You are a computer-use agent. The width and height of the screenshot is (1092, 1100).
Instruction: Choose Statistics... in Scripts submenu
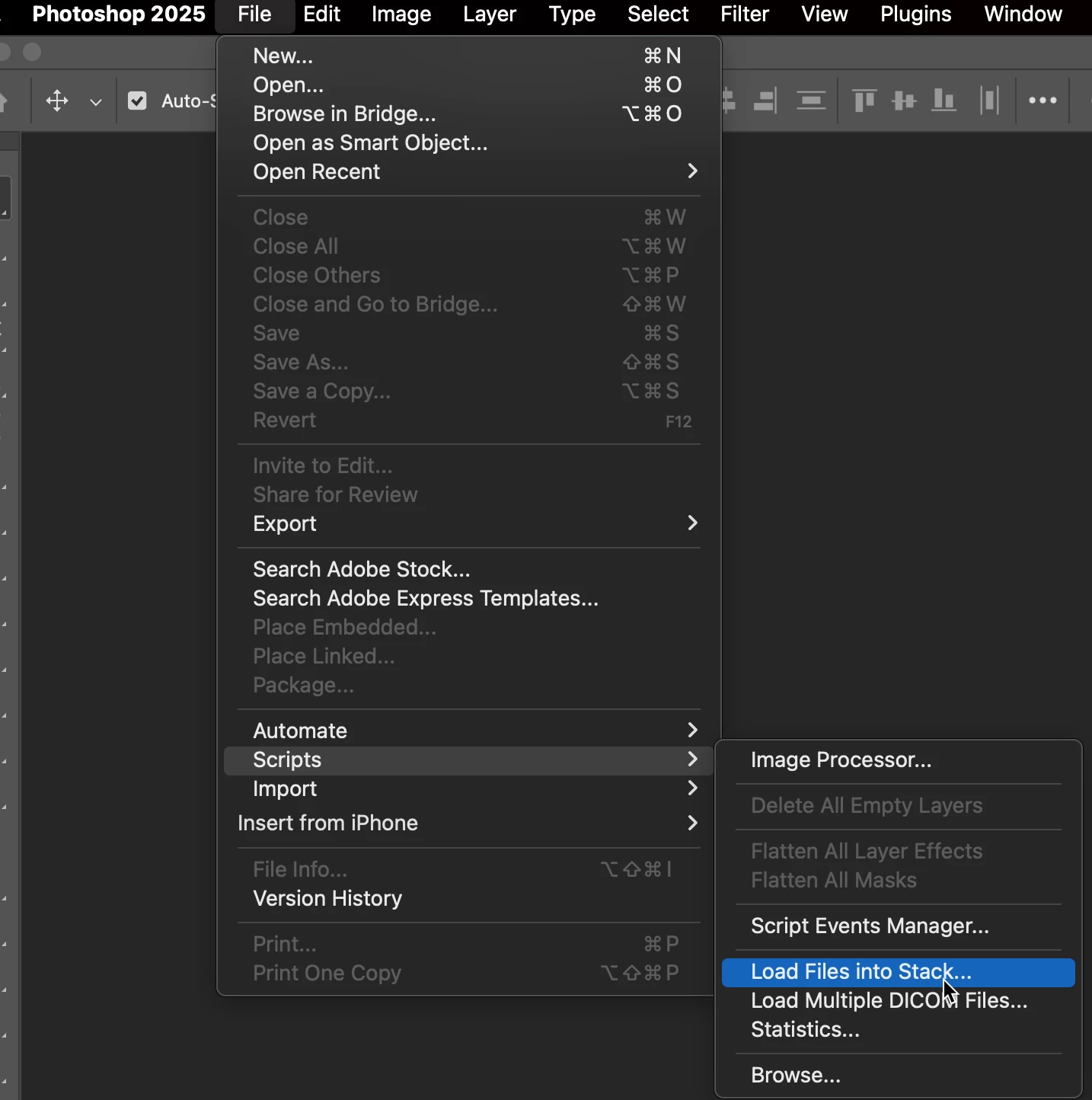[x=899, y=1029]
